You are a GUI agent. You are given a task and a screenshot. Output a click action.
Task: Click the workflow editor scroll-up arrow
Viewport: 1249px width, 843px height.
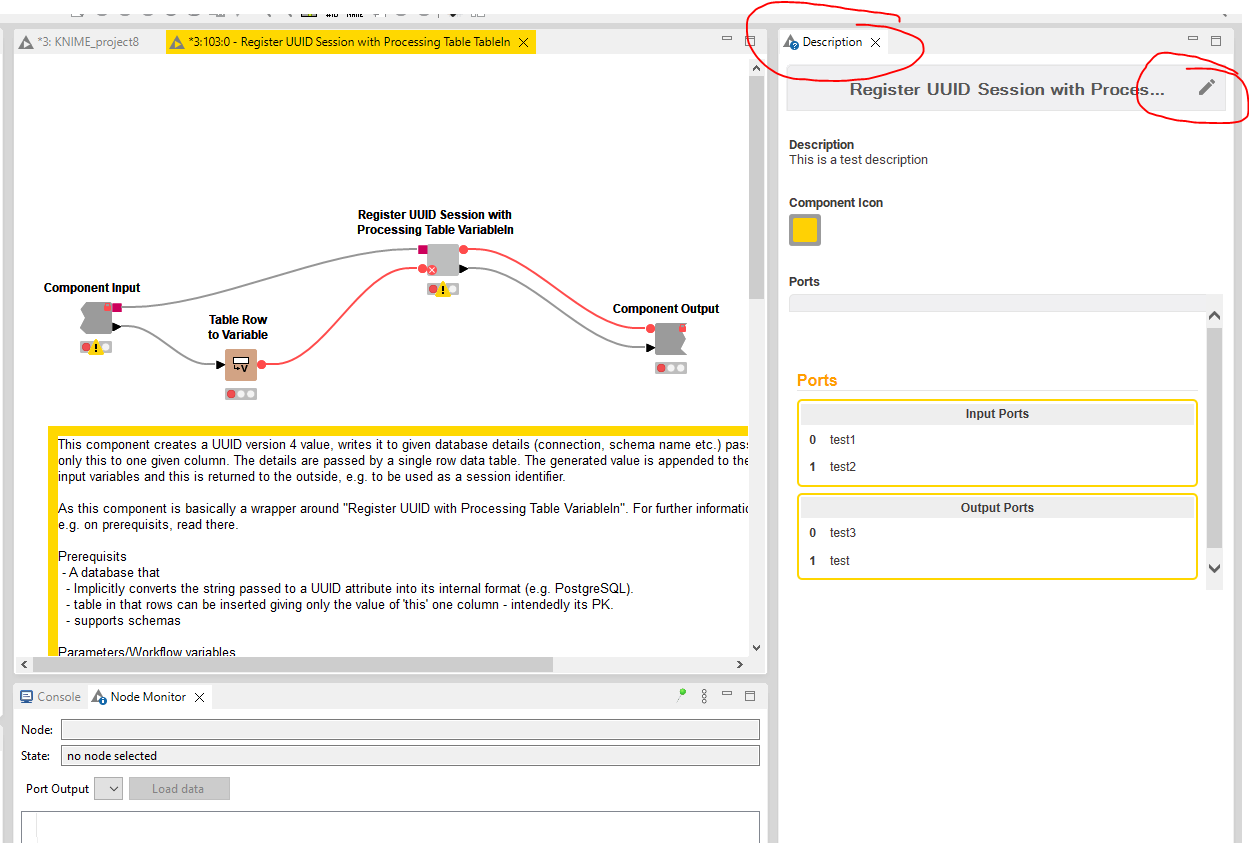click(x=756, y=66)
